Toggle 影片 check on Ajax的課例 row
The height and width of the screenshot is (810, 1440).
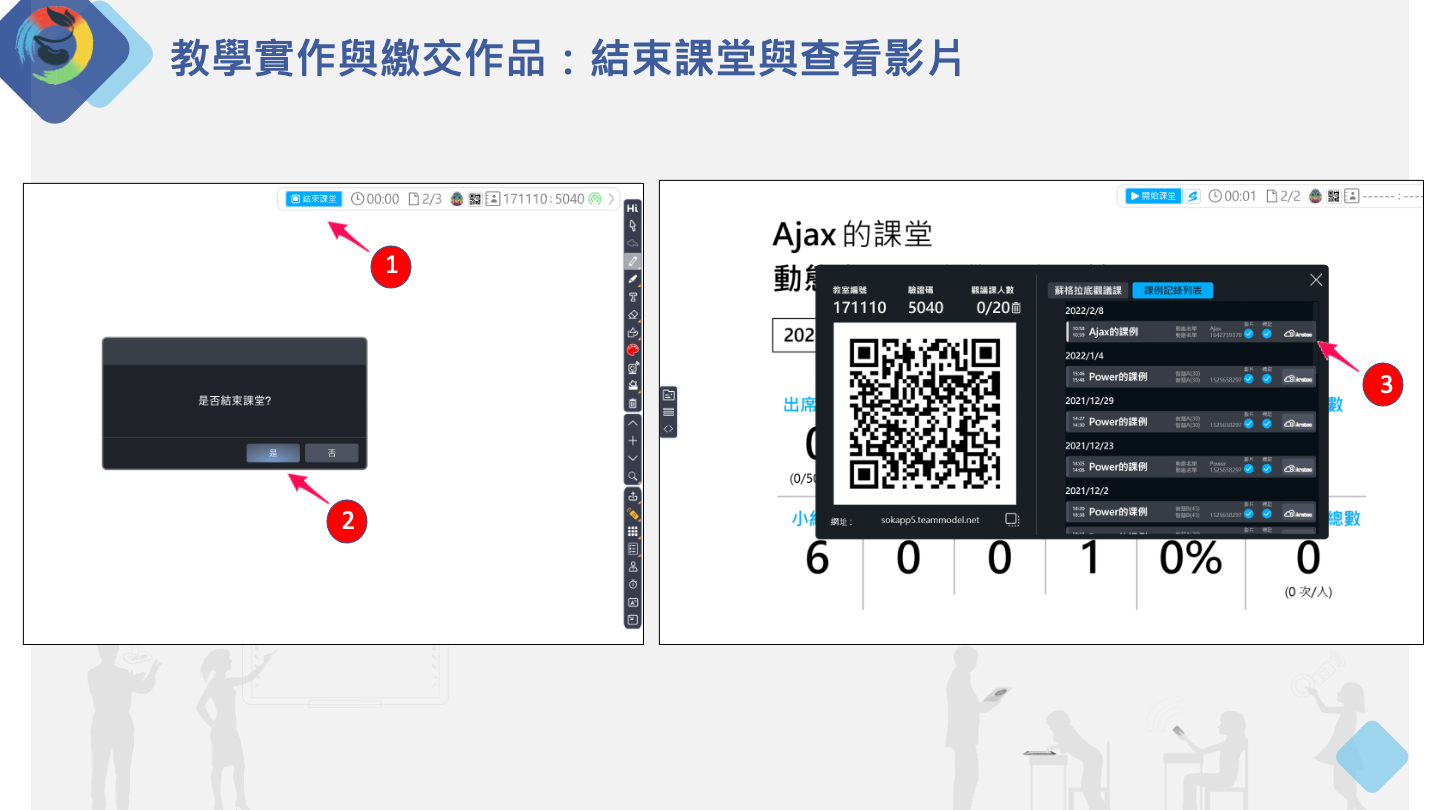[1248, 334]
